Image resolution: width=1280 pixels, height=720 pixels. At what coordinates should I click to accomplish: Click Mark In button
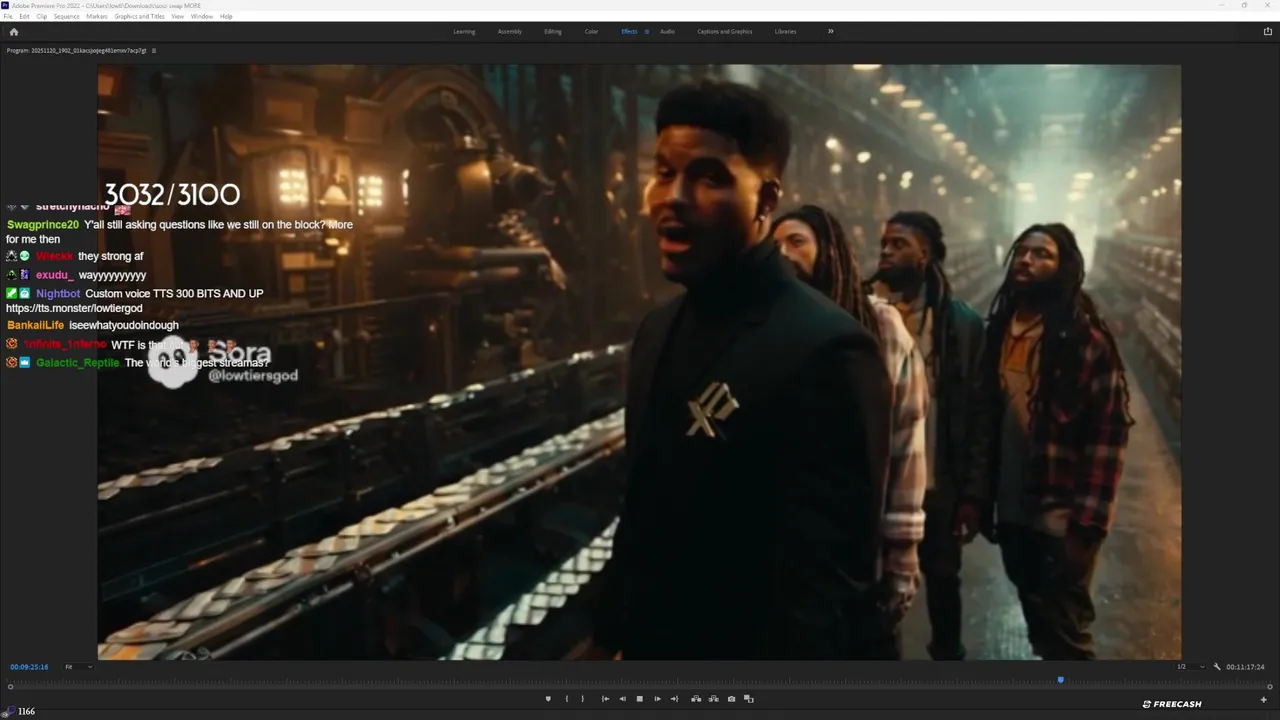(567, 699)
